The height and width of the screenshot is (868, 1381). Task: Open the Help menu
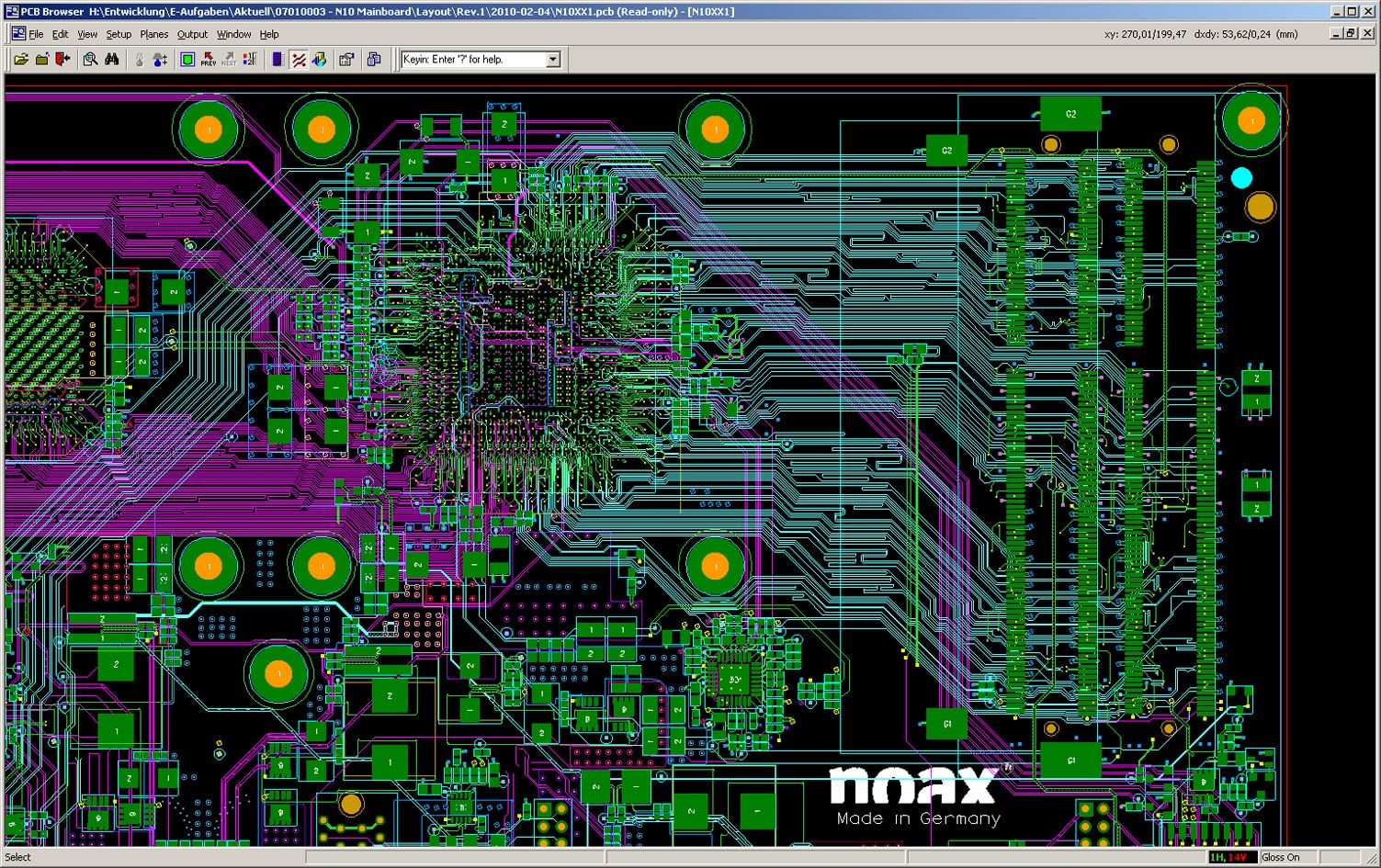269,34
